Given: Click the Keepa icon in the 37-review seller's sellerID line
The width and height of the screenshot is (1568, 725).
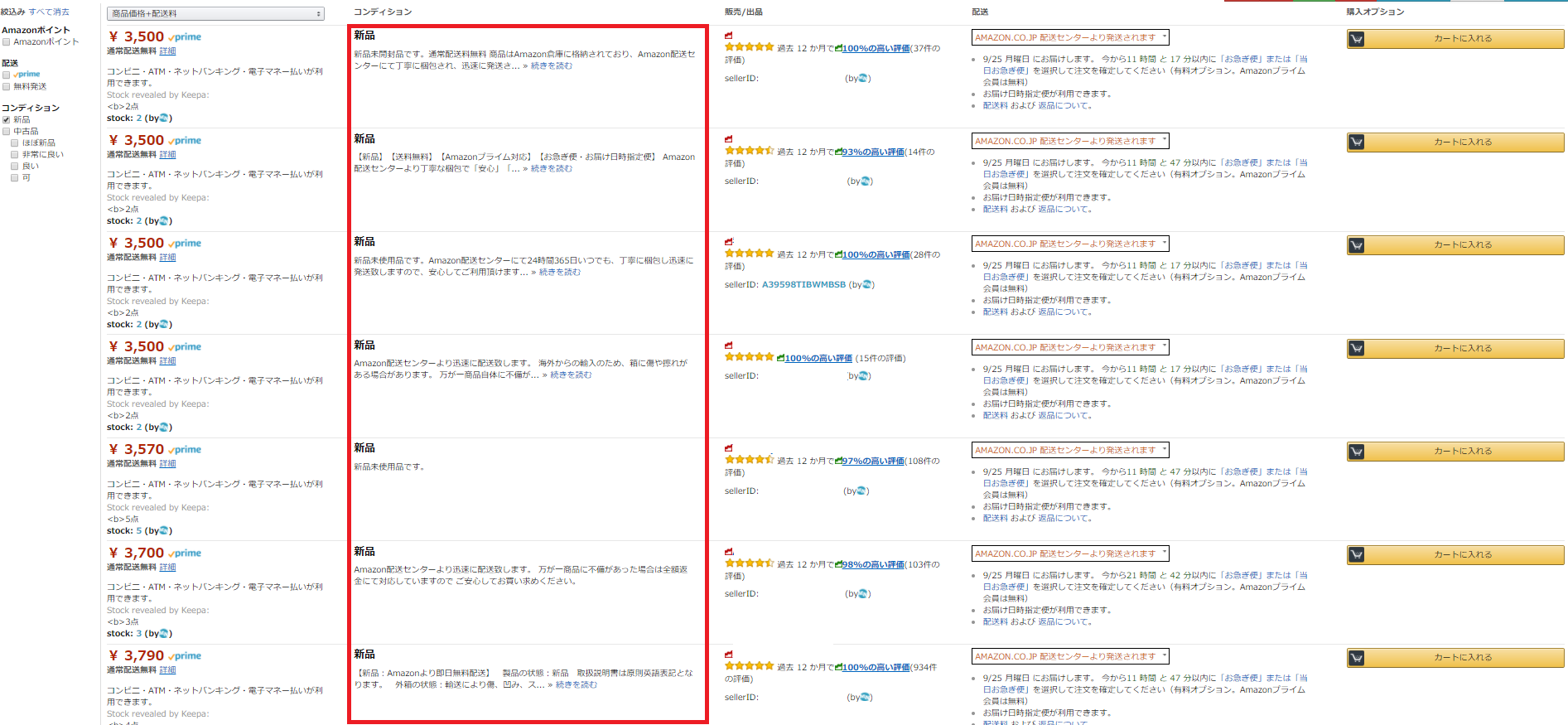Looking at the screenshot, I should 863,78.
